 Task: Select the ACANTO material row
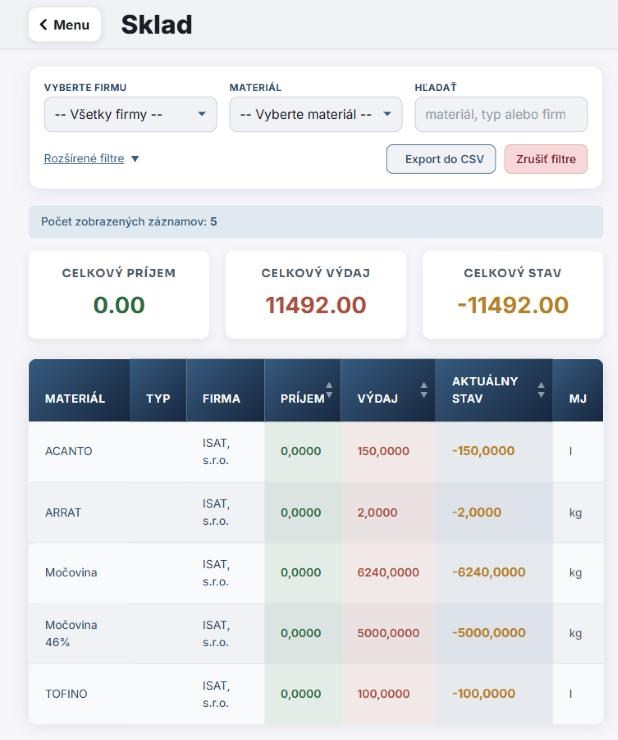(316, 451)
